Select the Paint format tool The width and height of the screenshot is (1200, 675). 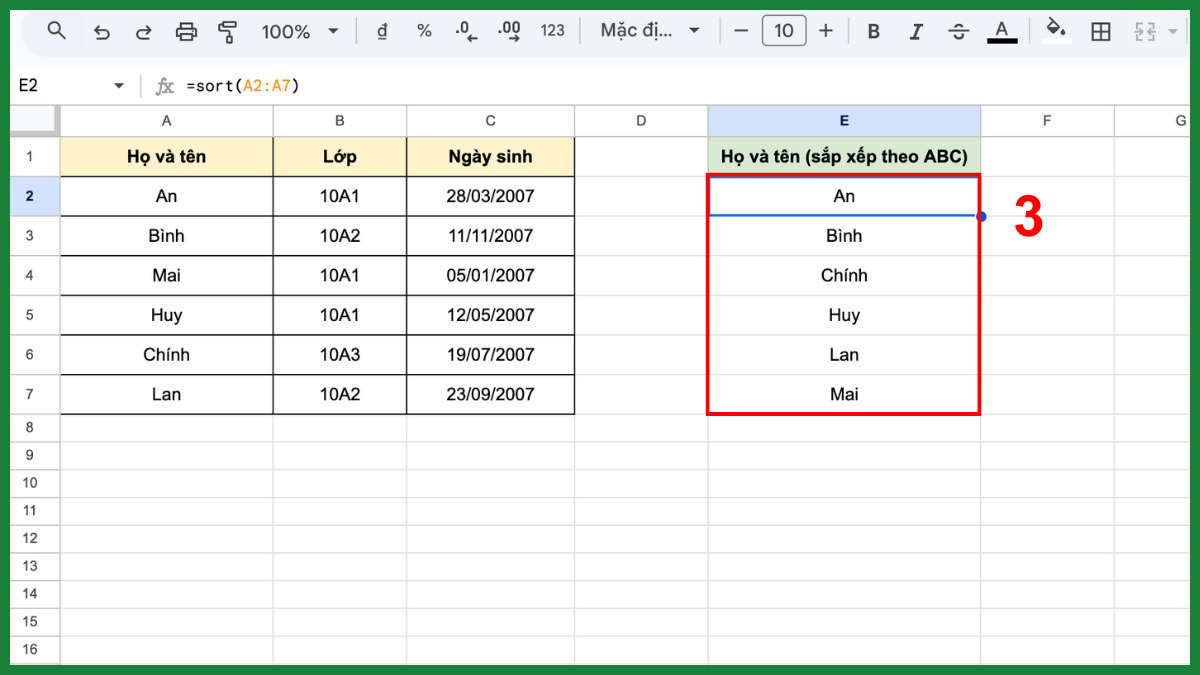[228, 30]
